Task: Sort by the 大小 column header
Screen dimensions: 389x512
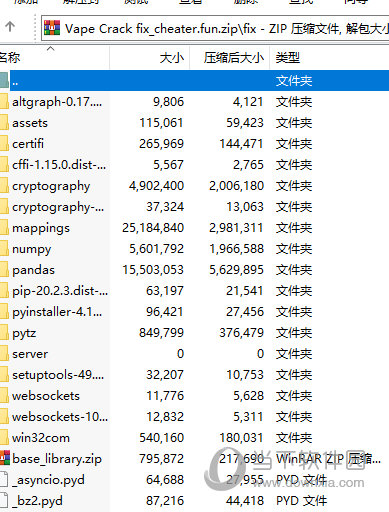Action: [150, 58]
